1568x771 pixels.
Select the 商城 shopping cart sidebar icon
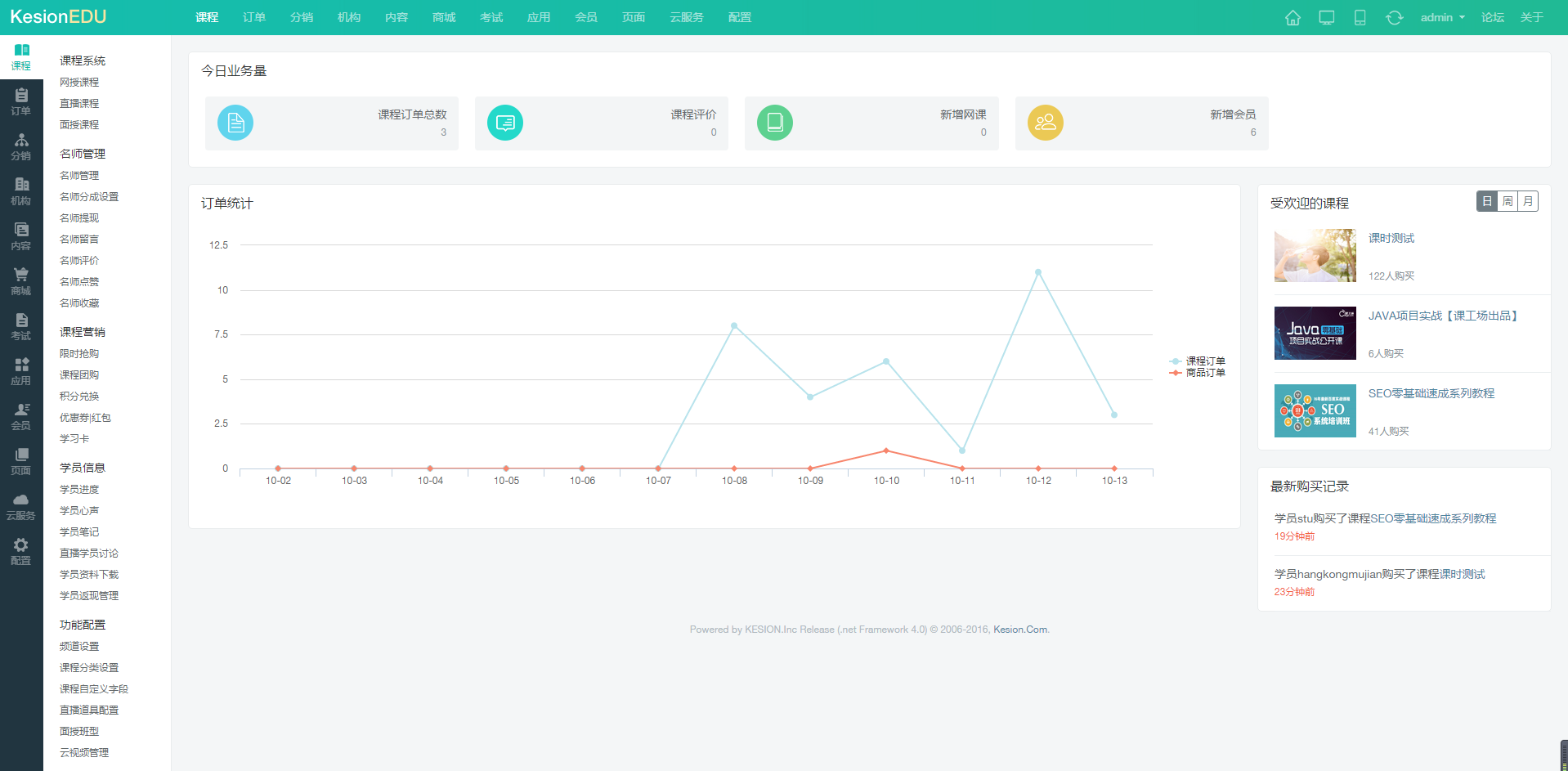(21, 282)
